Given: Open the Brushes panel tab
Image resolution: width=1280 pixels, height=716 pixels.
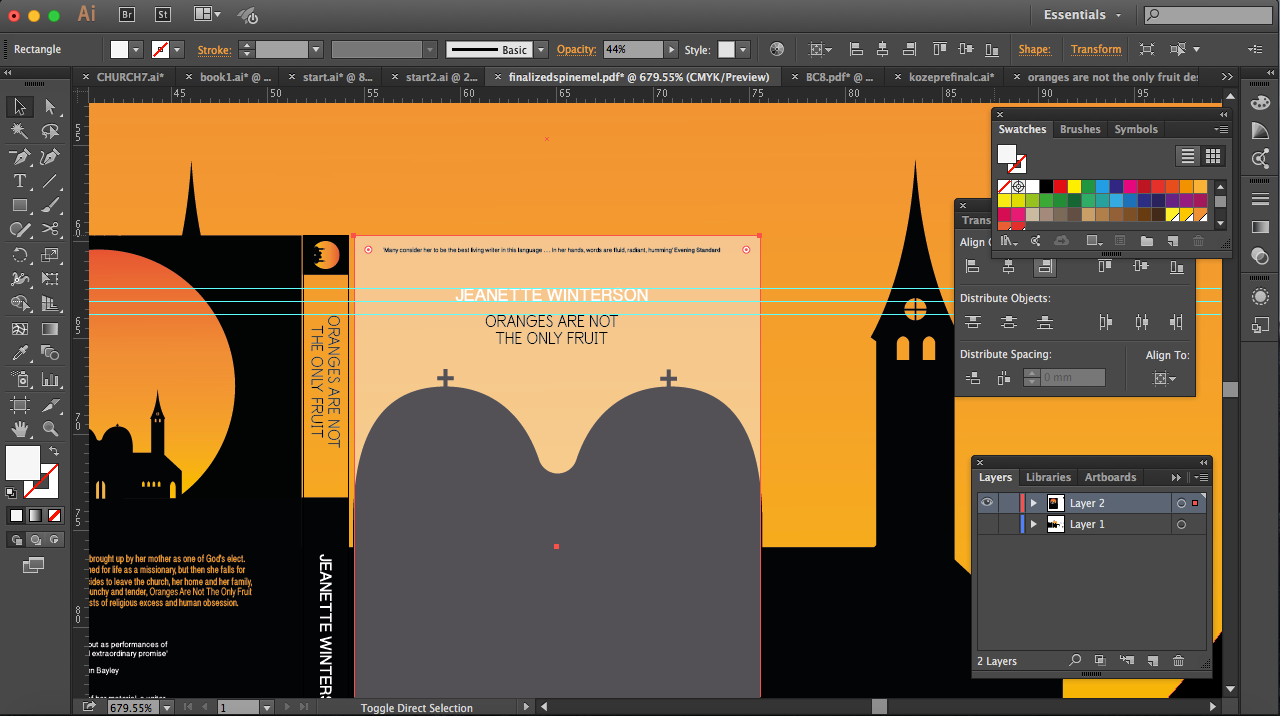Looking at the screenshot, I should click(x=1080, y=129).
